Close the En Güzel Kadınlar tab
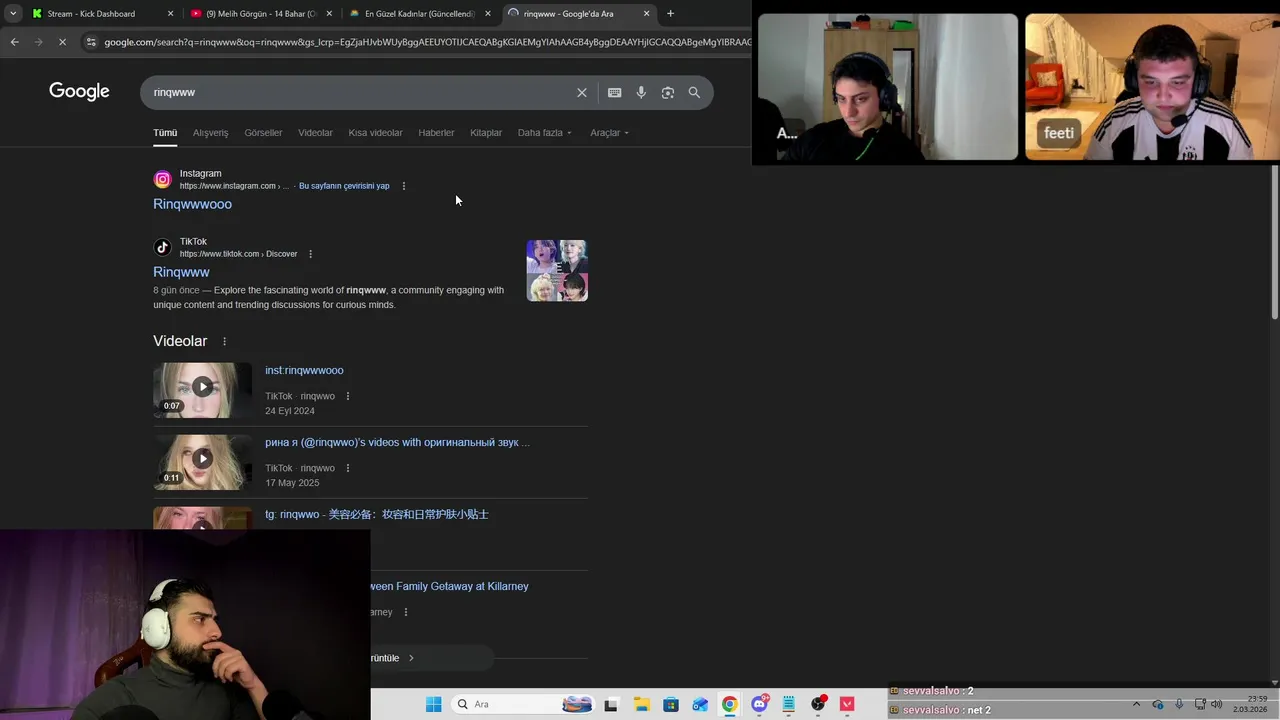 coord(488,14)
